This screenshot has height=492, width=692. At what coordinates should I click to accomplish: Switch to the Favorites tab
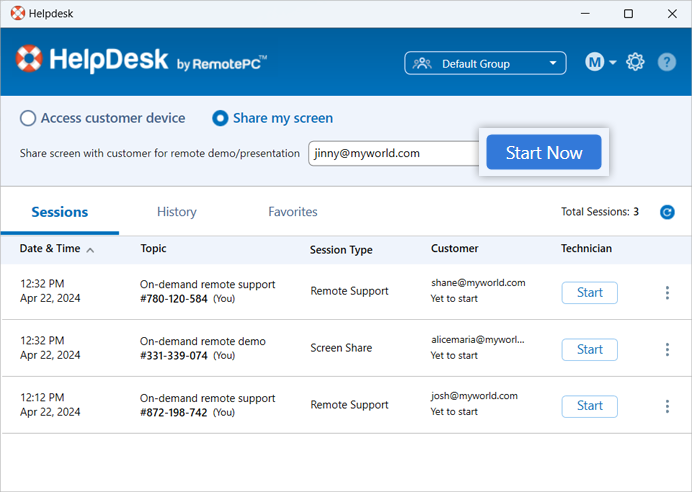point(293,212)
